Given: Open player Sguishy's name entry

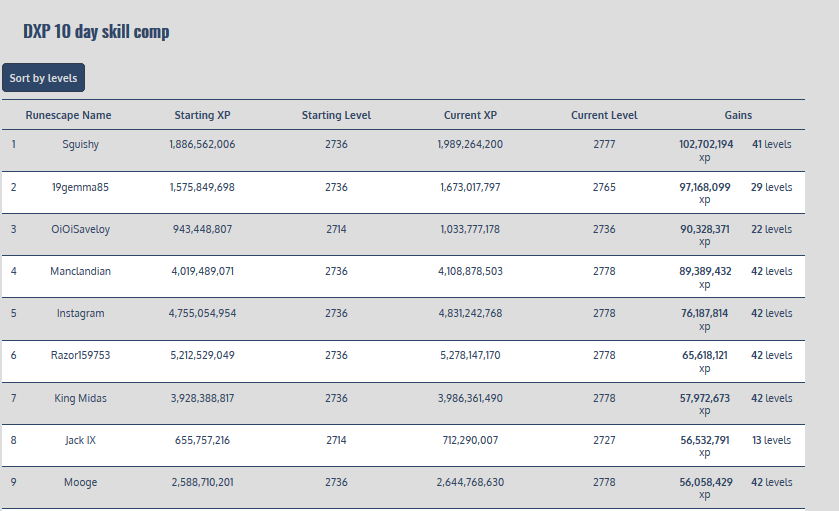Looking at the screenshot, I should point(80,144).
